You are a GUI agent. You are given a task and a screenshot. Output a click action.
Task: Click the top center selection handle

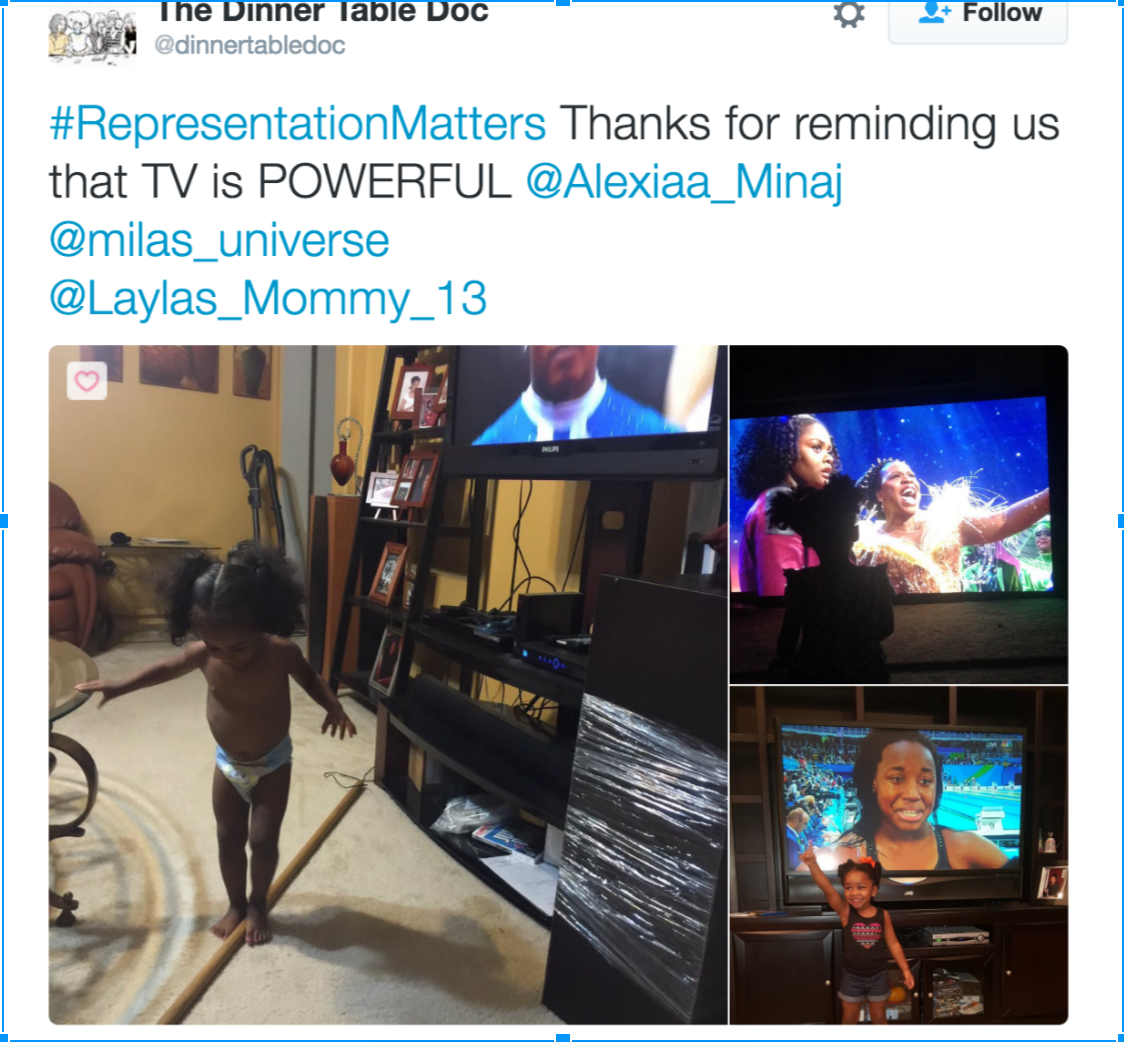563,3
